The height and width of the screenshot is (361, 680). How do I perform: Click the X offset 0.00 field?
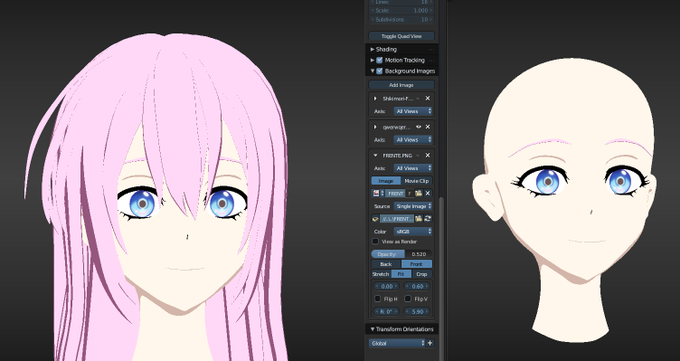tap(386, 286)
